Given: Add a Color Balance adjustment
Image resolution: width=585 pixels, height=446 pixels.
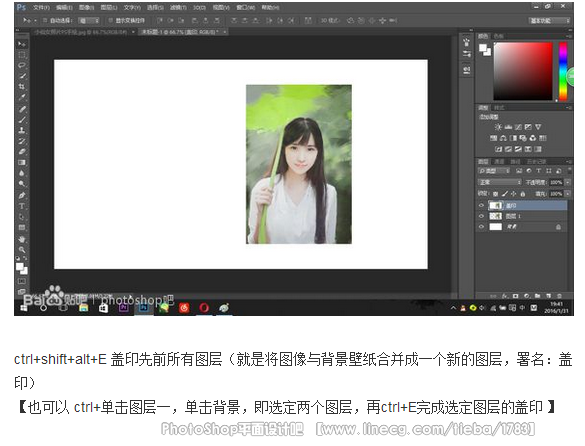Looking at the screenshot, I should (503, 138).
